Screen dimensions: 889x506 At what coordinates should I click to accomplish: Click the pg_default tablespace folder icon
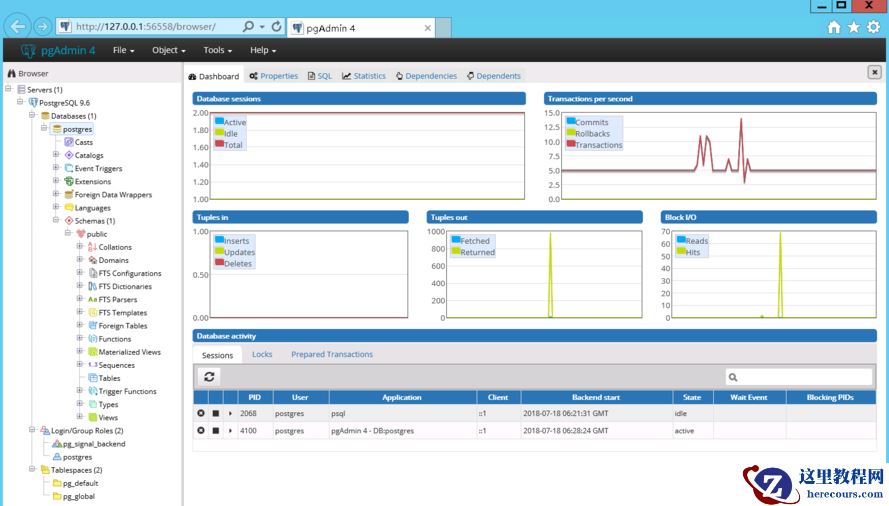(57, 483)
